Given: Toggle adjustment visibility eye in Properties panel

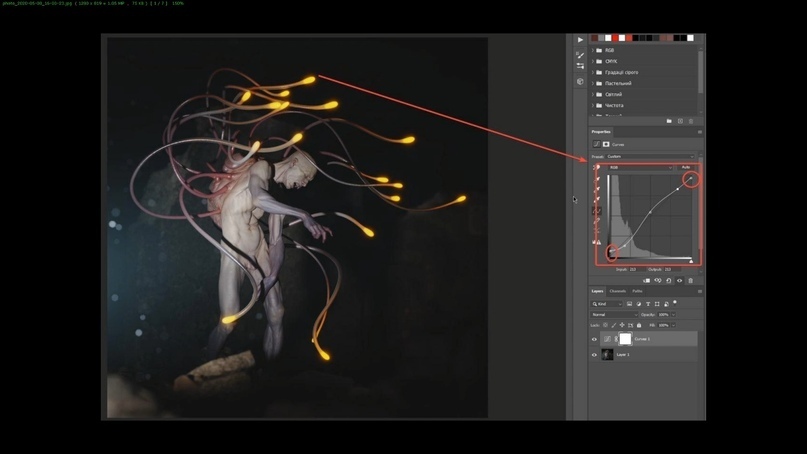Looking at the screenshot, I should click(679, 281).
